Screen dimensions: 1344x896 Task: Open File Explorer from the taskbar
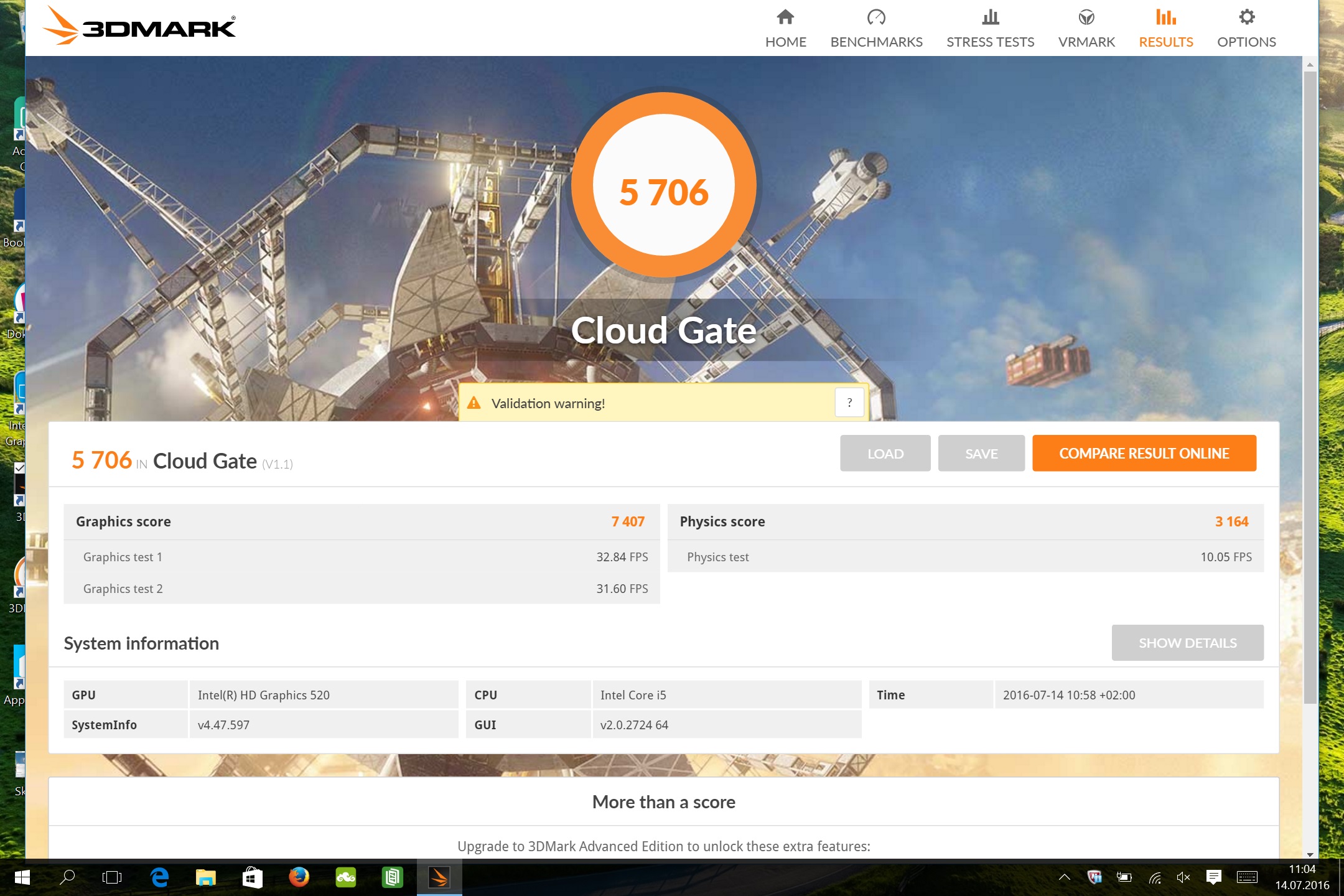[205, 877]
